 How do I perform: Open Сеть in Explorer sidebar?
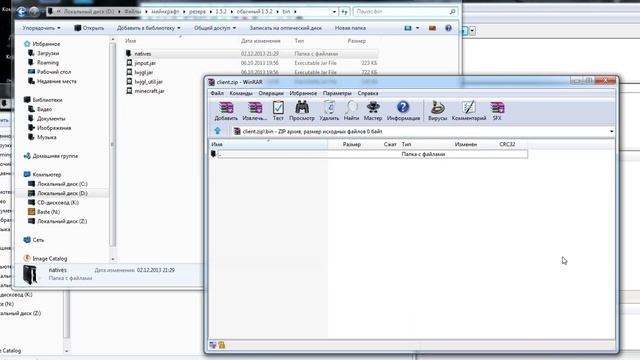pos(38,240)
